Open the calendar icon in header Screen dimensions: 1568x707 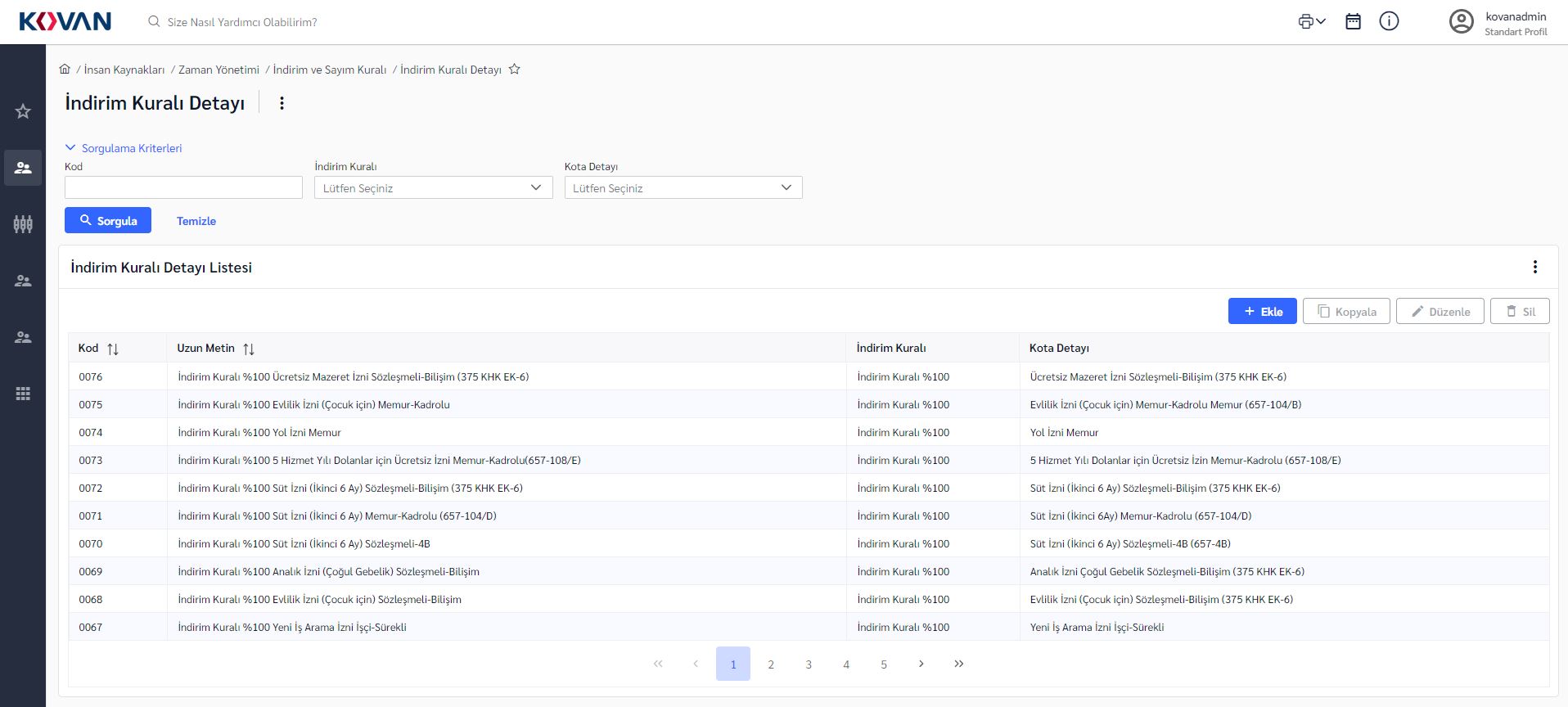coord(1353,22)
